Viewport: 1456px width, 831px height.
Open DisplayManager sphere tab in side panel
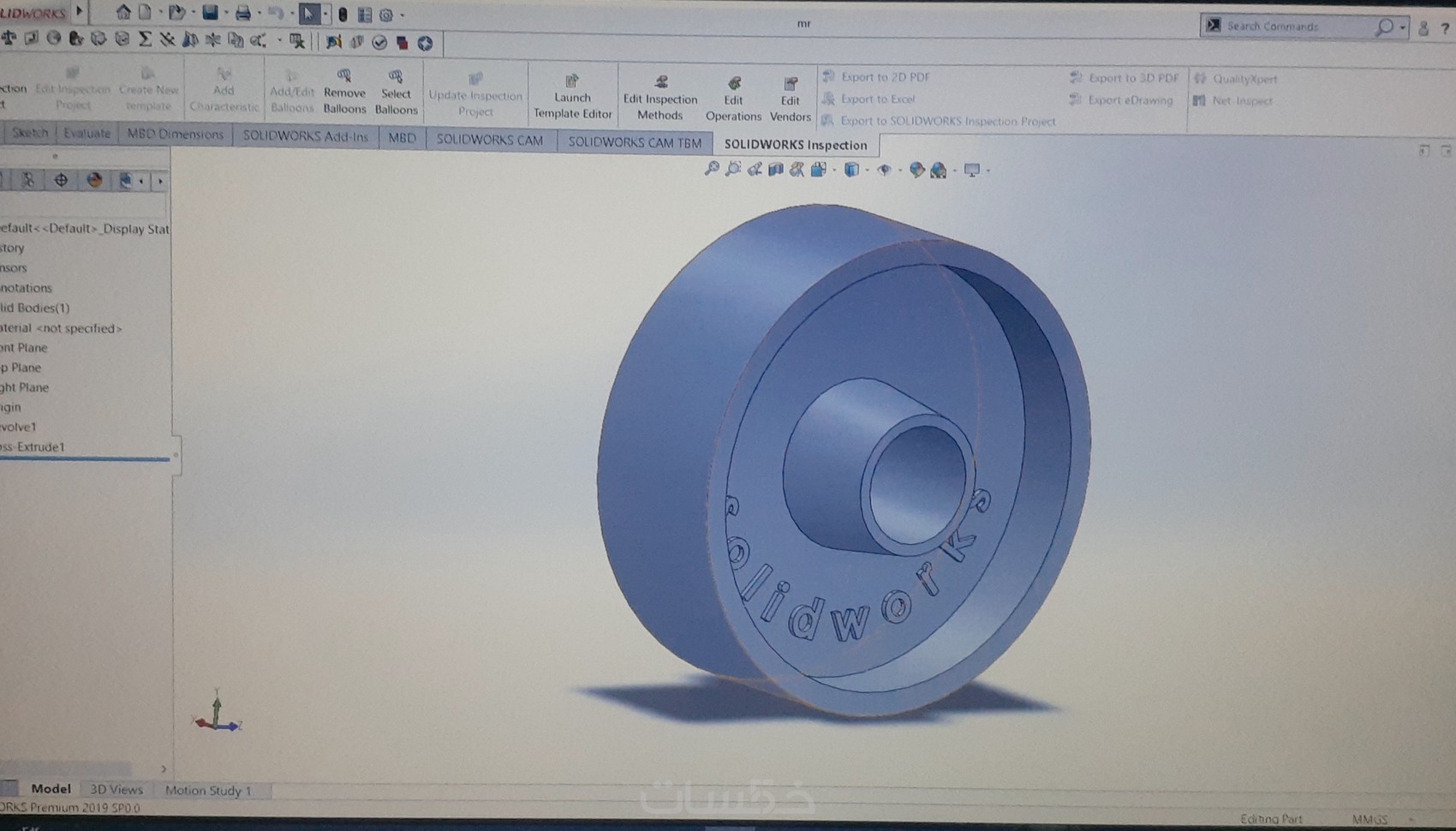point(94,180)
